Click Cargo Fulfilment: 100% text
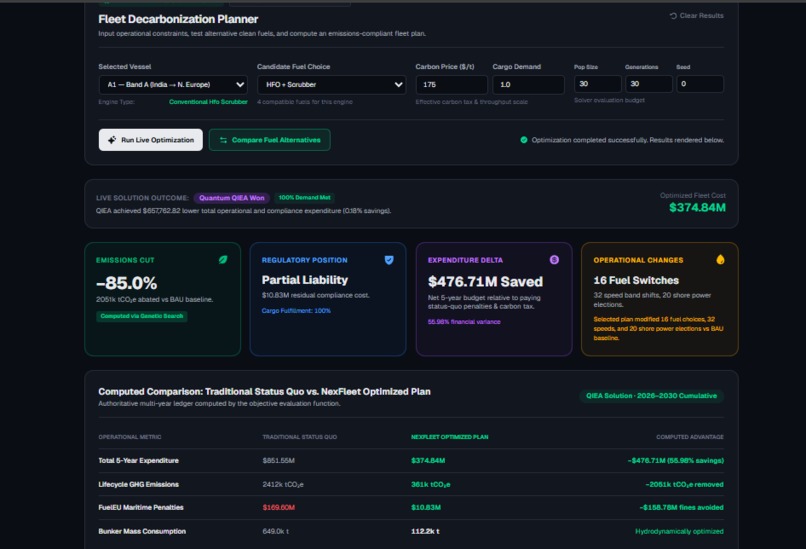This screenshot has height=549, width=806. pos(296,310)
